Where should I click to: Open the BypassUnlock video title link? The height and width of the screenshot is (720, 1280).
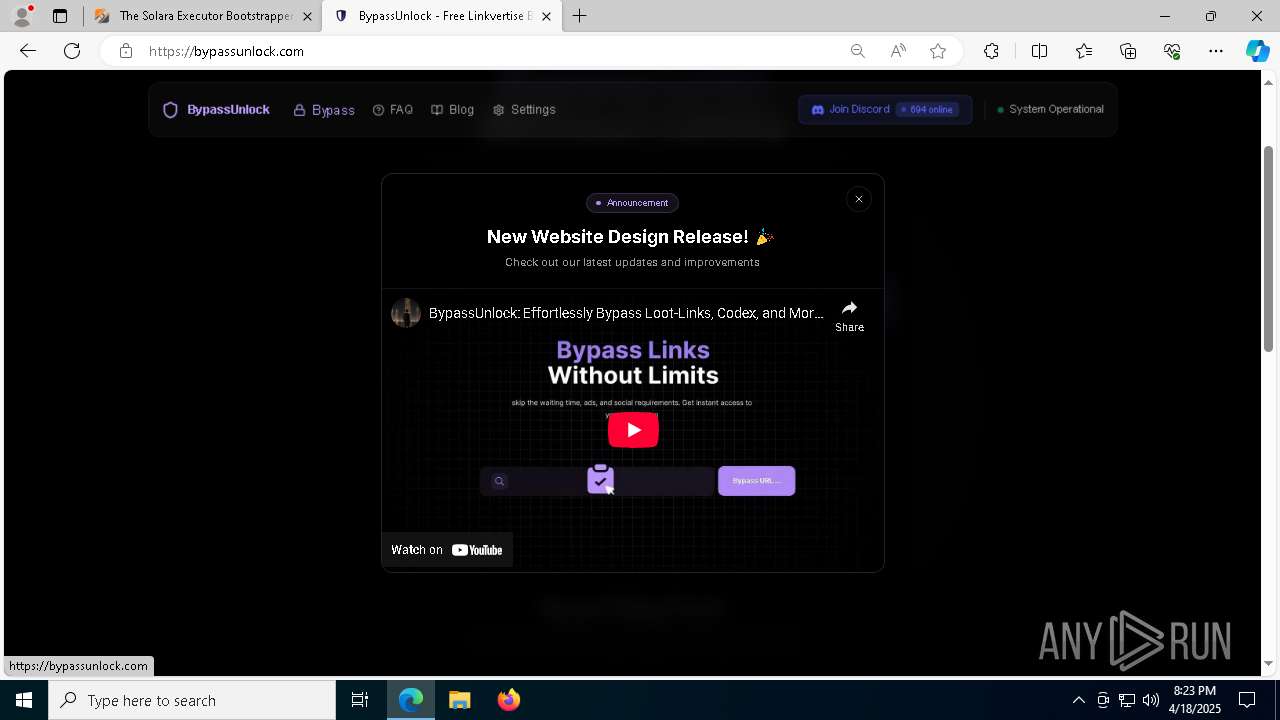click(626, 313)
